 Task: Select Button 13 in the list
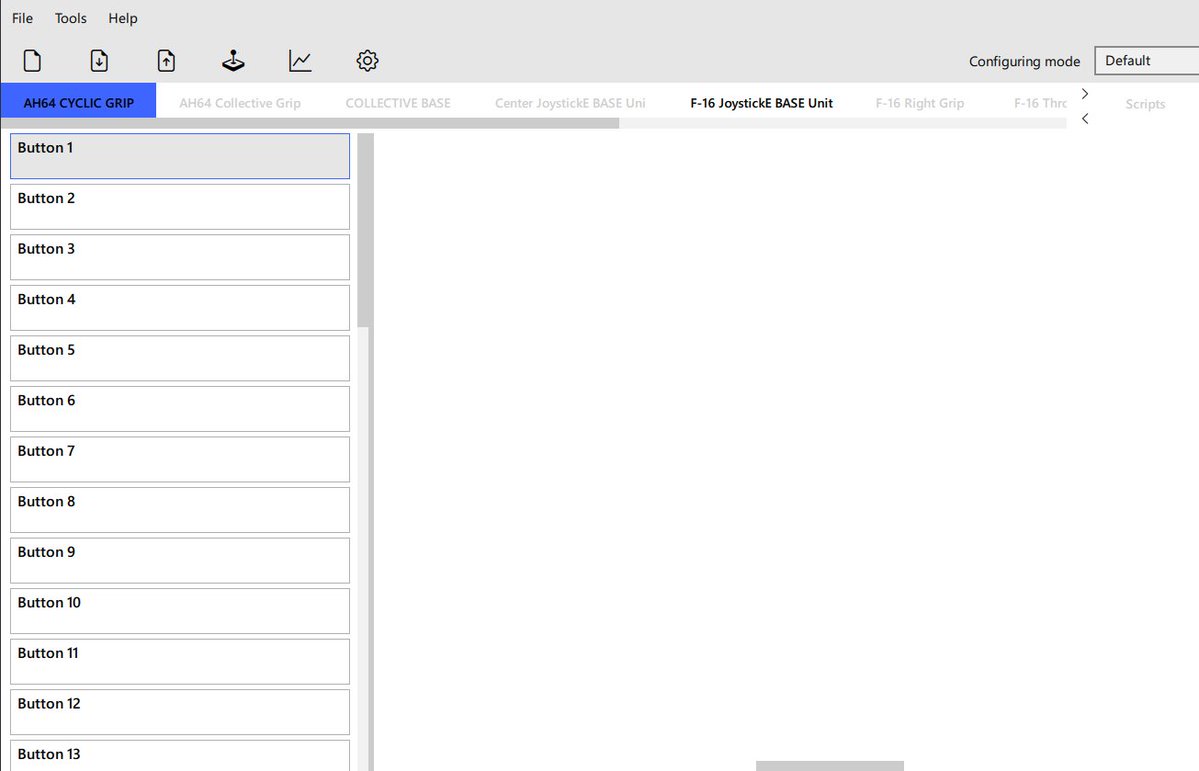click(180, 755)
